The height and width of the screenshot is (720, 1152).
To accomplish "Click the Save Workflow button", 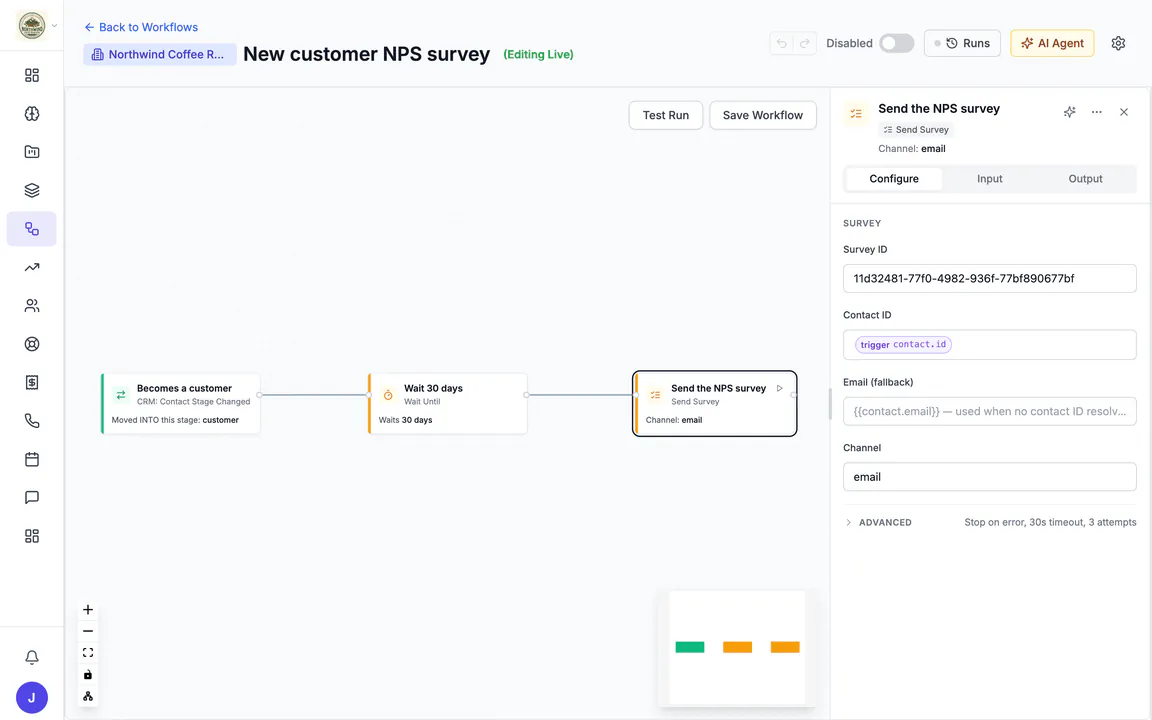I will (763, 115).
